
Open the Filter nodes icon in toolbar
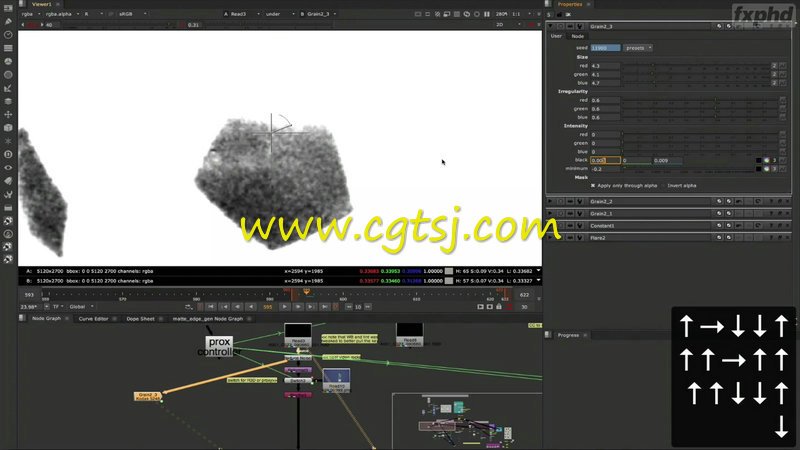pyautogui.click(x=8, y=74)
